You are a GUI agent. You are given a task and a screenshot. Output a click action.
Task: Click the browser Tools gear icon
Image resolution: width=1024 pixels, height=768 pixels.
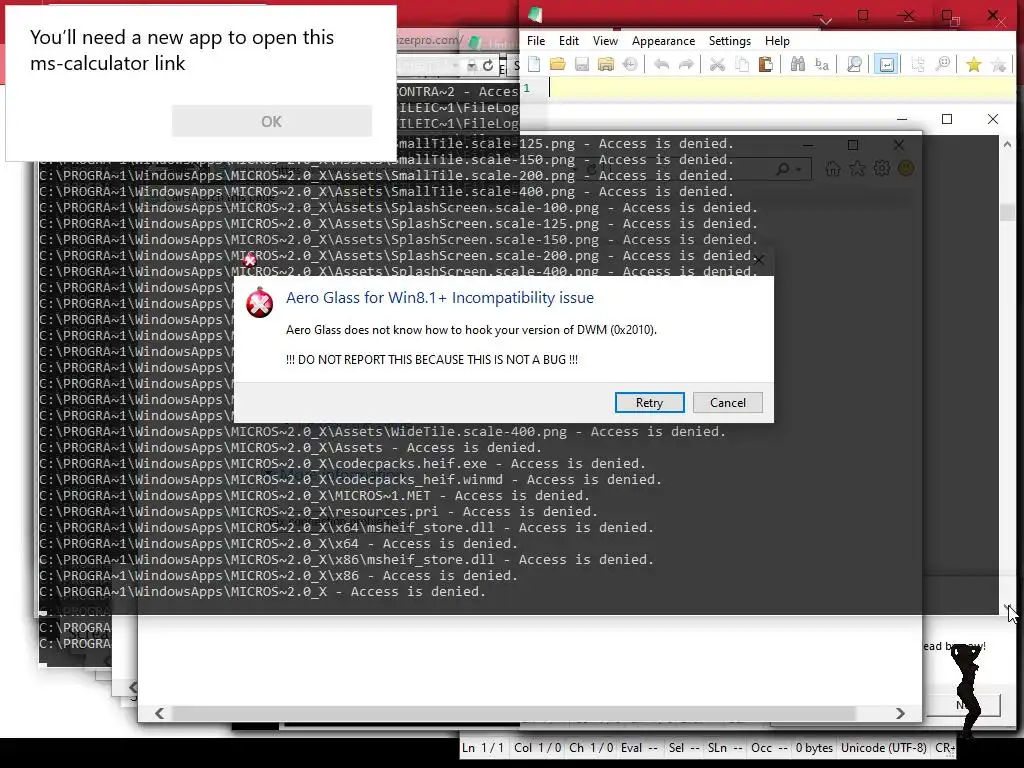pyautogui.click(x=882, y=168)
